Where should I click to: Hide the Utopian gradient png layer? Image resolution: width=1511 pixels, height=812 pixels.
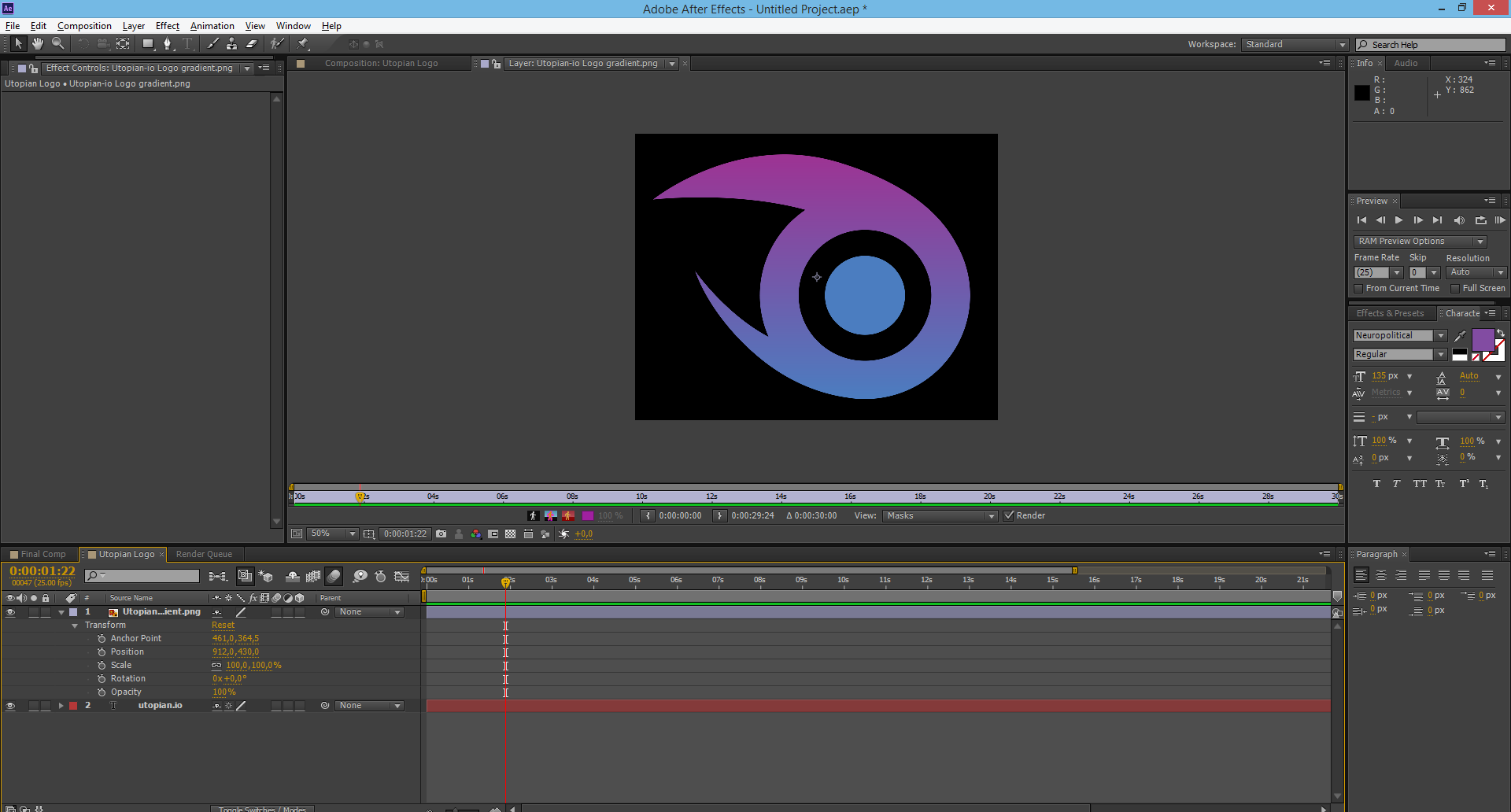coord(10,612)
